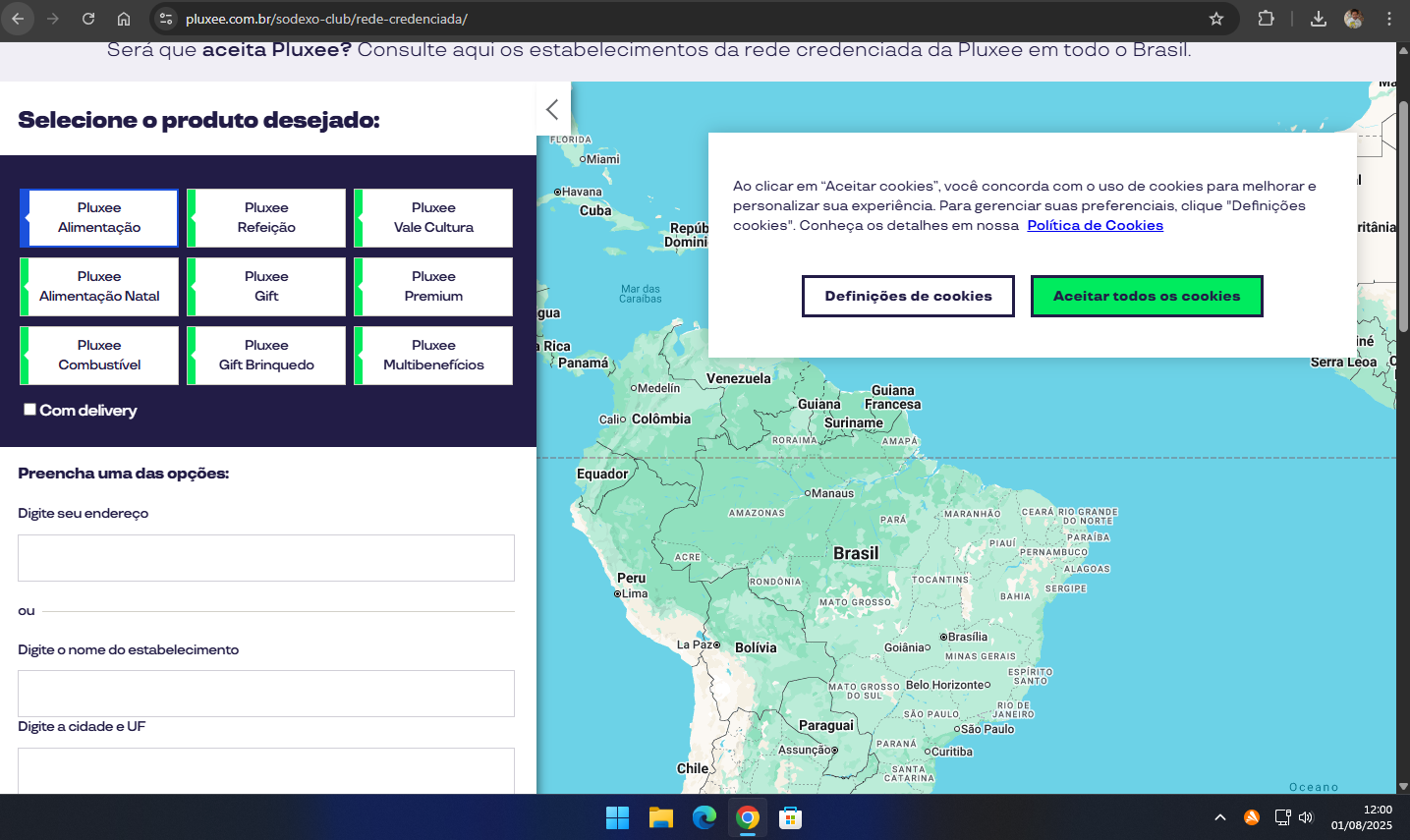
Task: Launch Microsoft Edge from the taskbar
Action: [x=705, y=817]
